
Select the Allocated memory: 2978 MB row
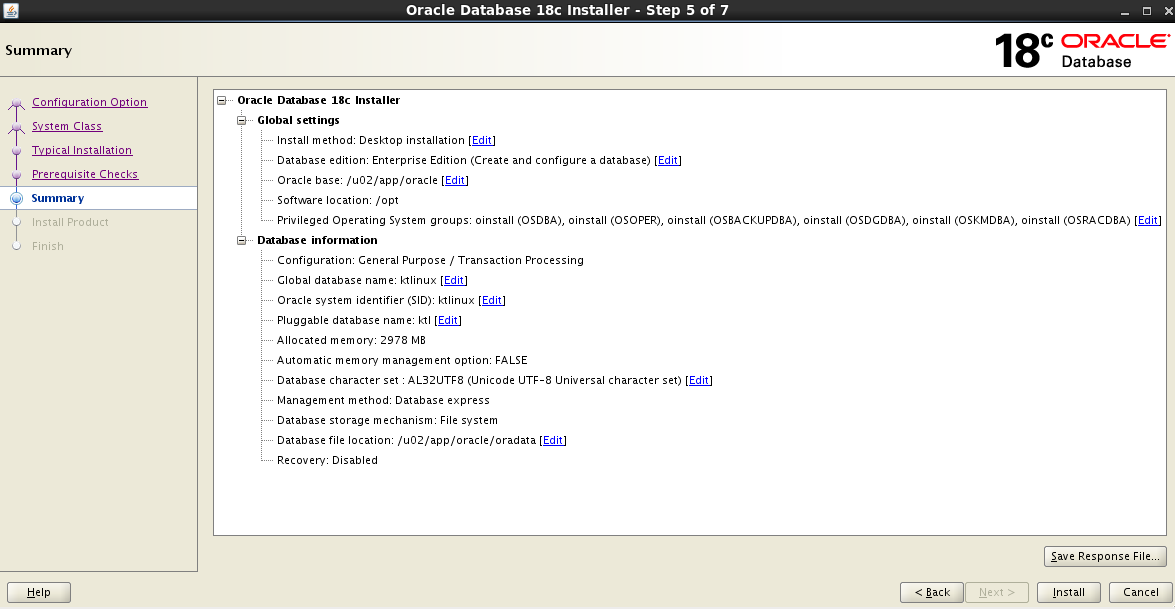coord(351,340)
